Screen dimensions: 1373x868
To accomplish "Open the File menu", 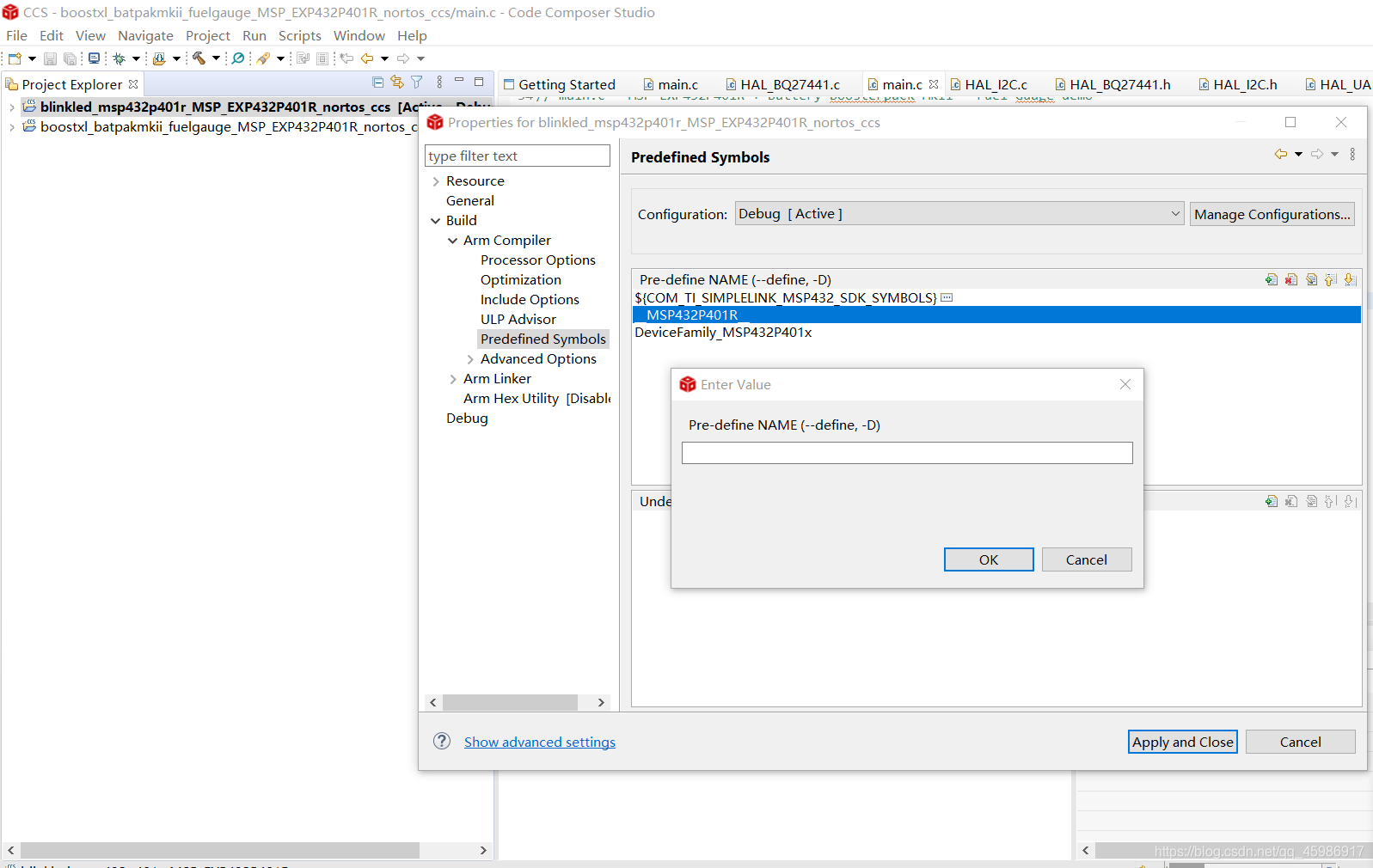I will [x=16, y=35].
